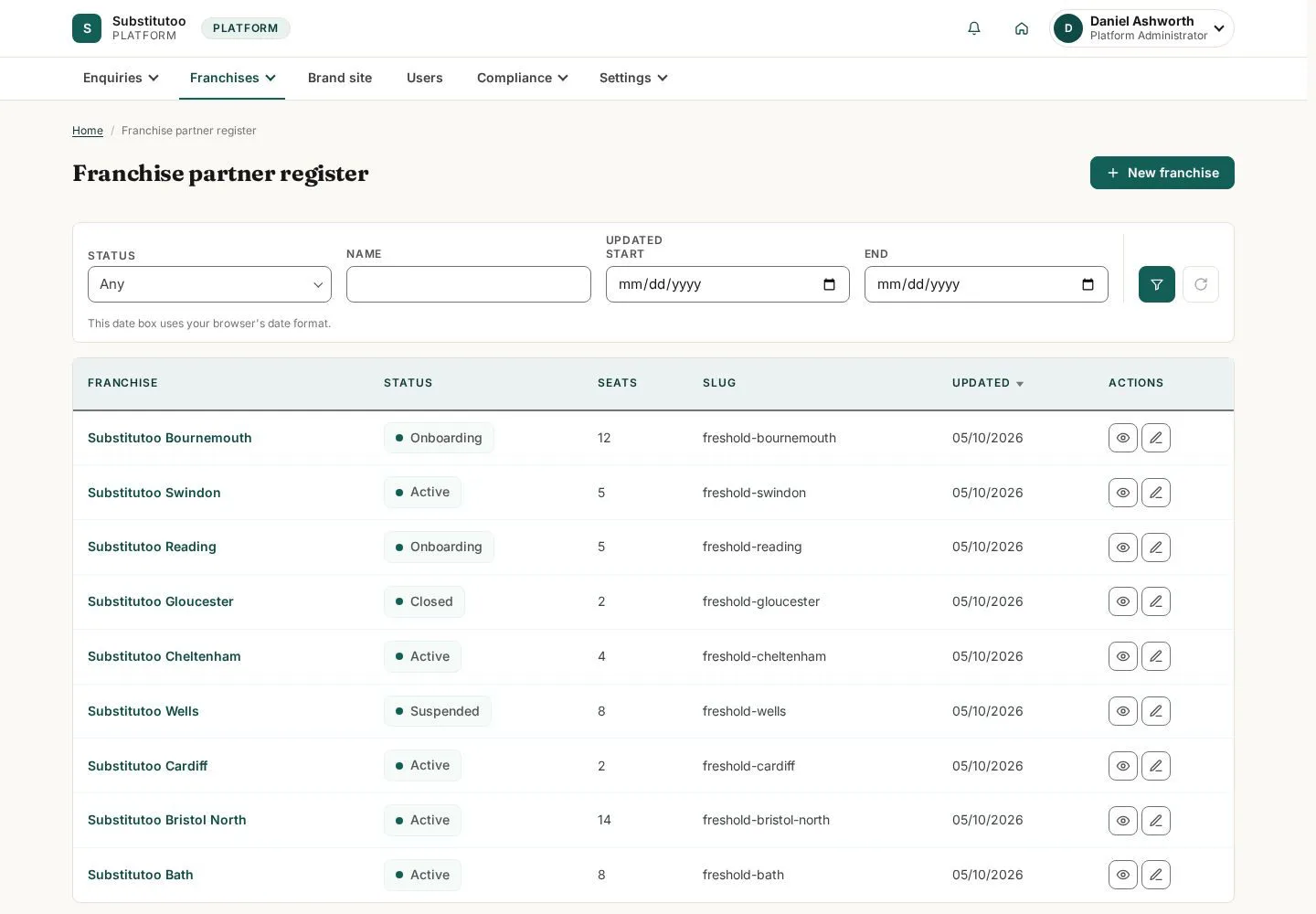The width and height of the screenshot is (1316, 914).
Task: Open the Status filter dropdown
Action: (x=209, y=284)
